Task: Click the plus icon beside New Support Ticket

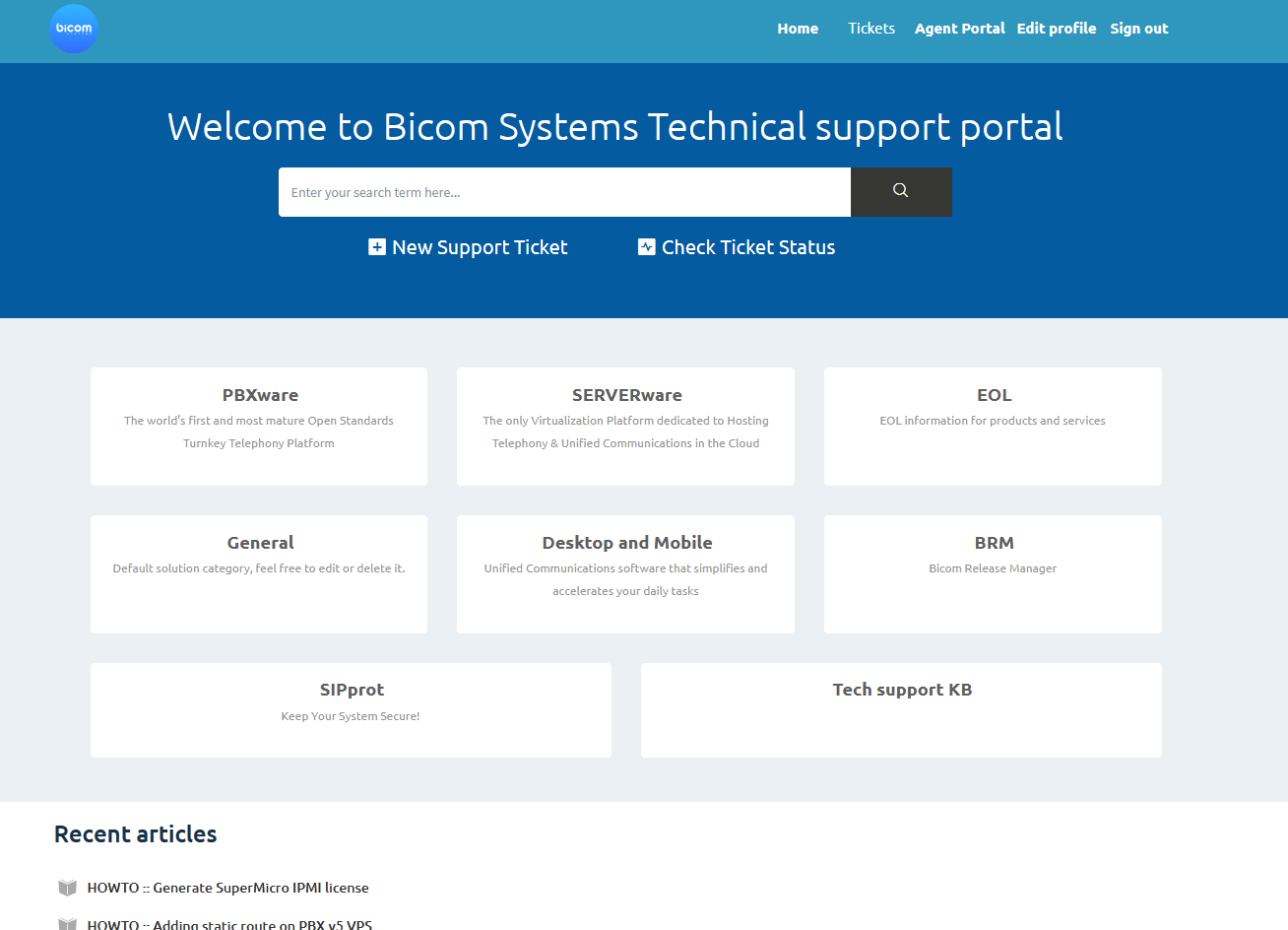Action: [377, 247]
